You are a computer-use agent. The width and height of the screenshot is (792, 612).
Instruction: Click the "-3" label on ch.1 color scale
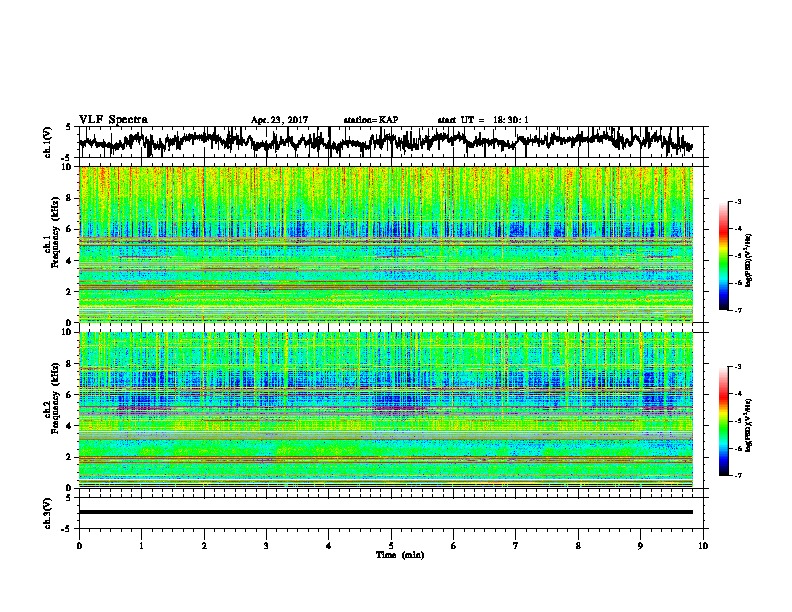738,201
